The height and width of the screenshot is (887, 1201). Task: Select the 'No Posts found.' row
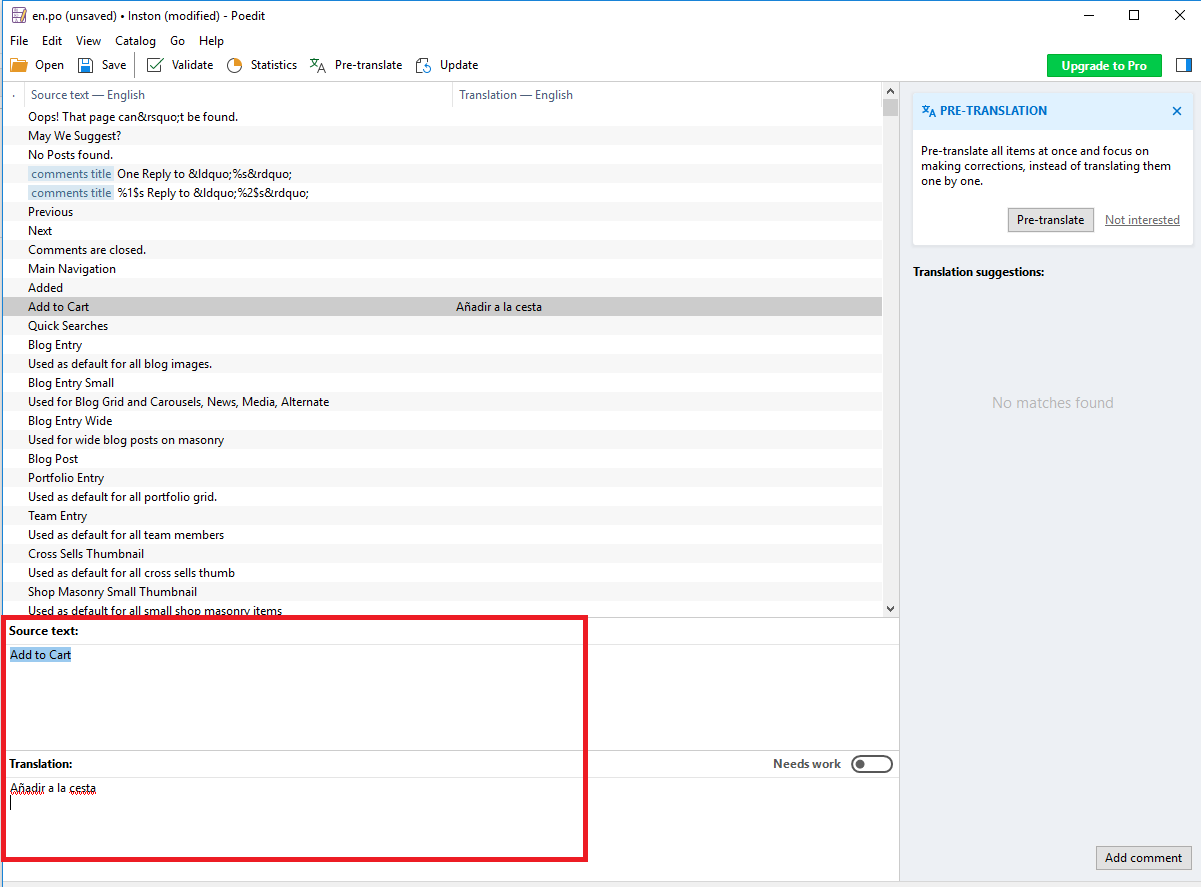pyautogui.click(x=442, y=155)
